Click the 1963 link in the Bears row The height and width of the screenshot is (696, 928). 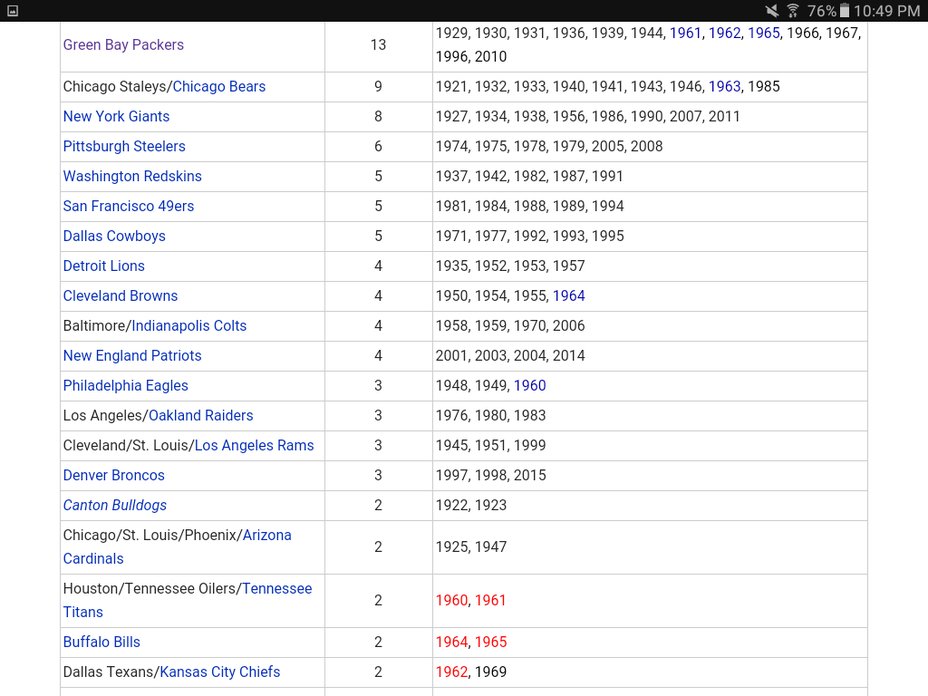click(x=724, y=87)
